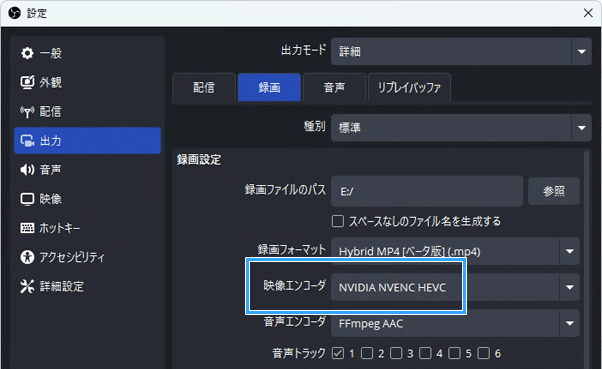This screenshot has height=369, width=602.
Task: Open the 映像エンコーダ NVIDIA NVENC HEVC dropdown
Action: click(455, 287)
